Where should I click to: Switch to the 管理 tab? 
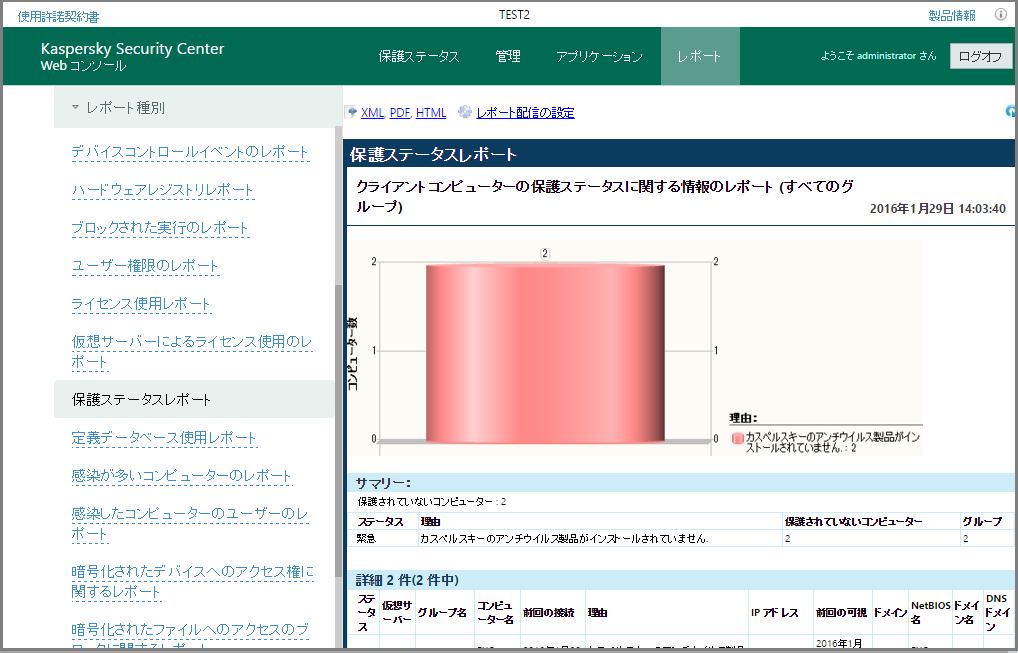point(508,56)
